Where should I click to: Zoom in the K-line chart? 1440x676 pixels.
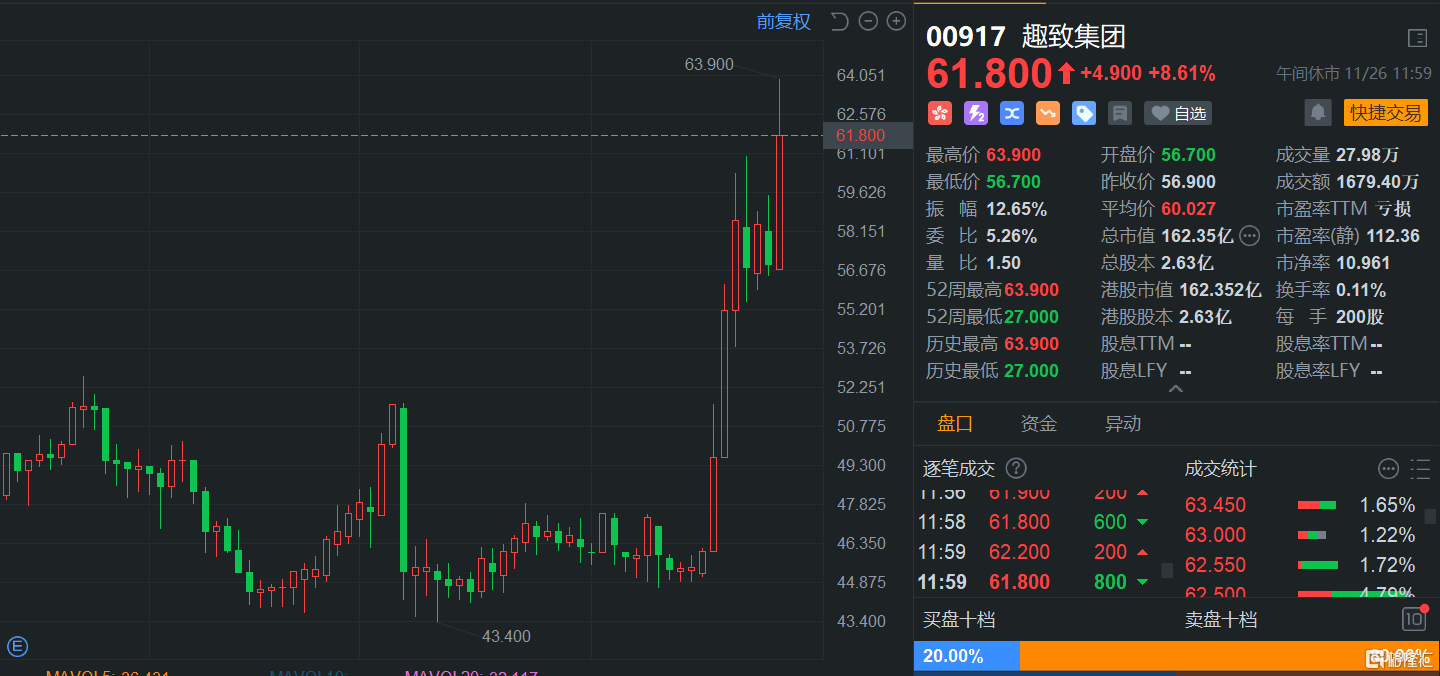tap(896, 21)
